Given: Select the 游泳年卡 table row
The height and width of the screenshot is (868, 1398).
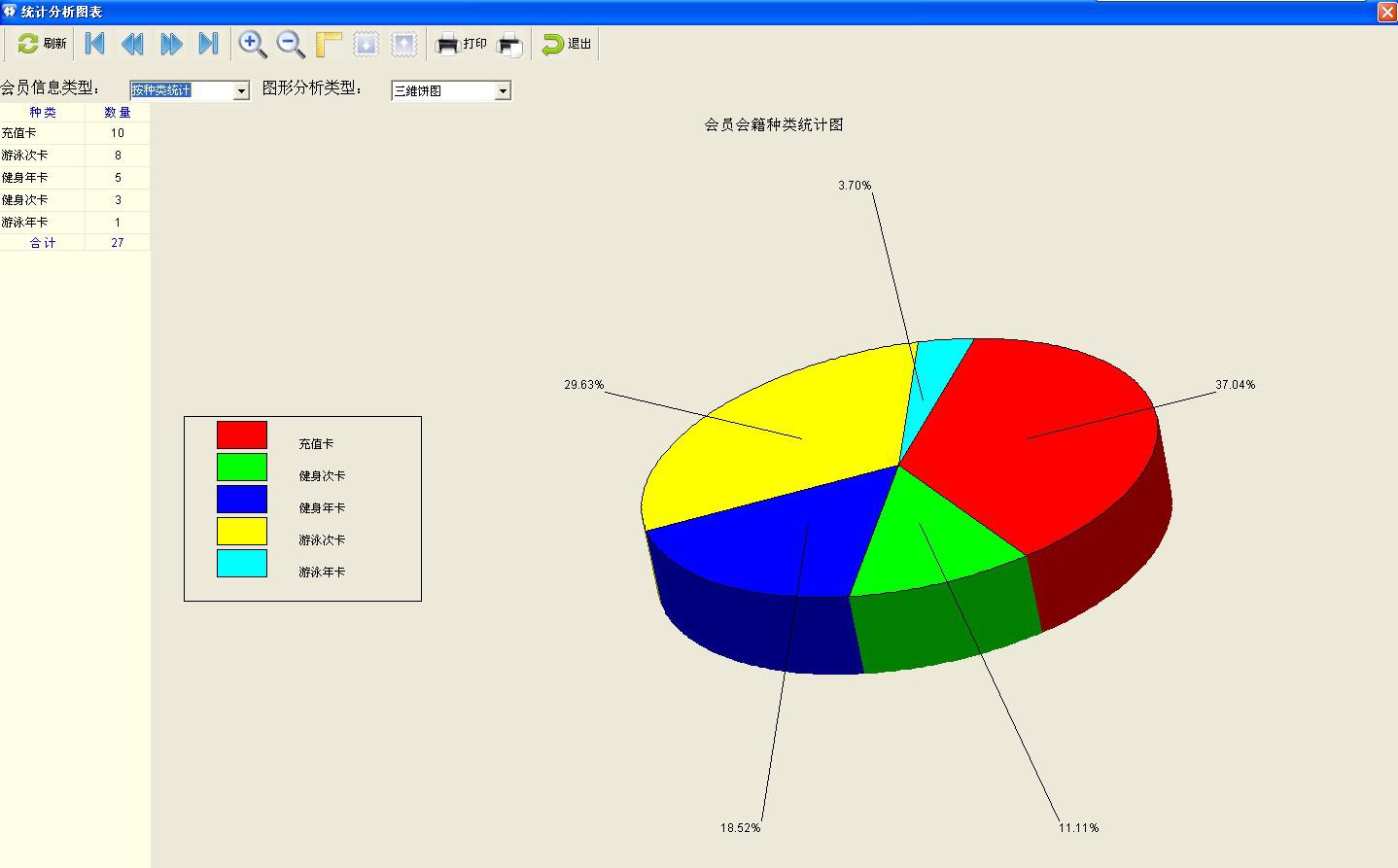Looking at the screenshot, I should click(75, 223).
